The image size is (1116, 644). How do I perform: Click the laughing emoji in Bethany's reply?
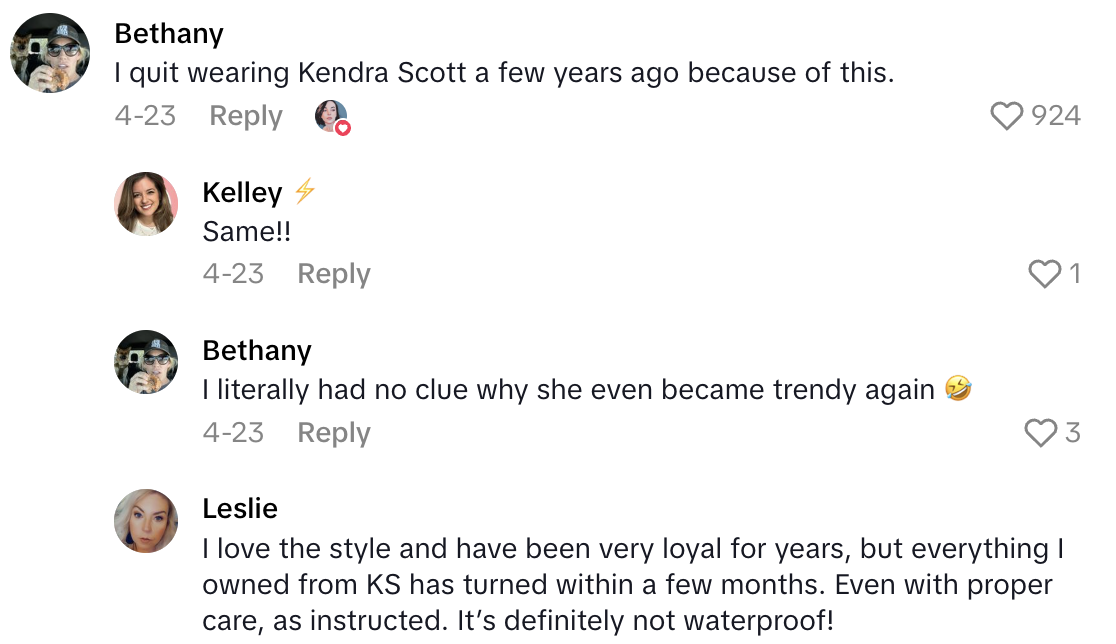(958, 390)
